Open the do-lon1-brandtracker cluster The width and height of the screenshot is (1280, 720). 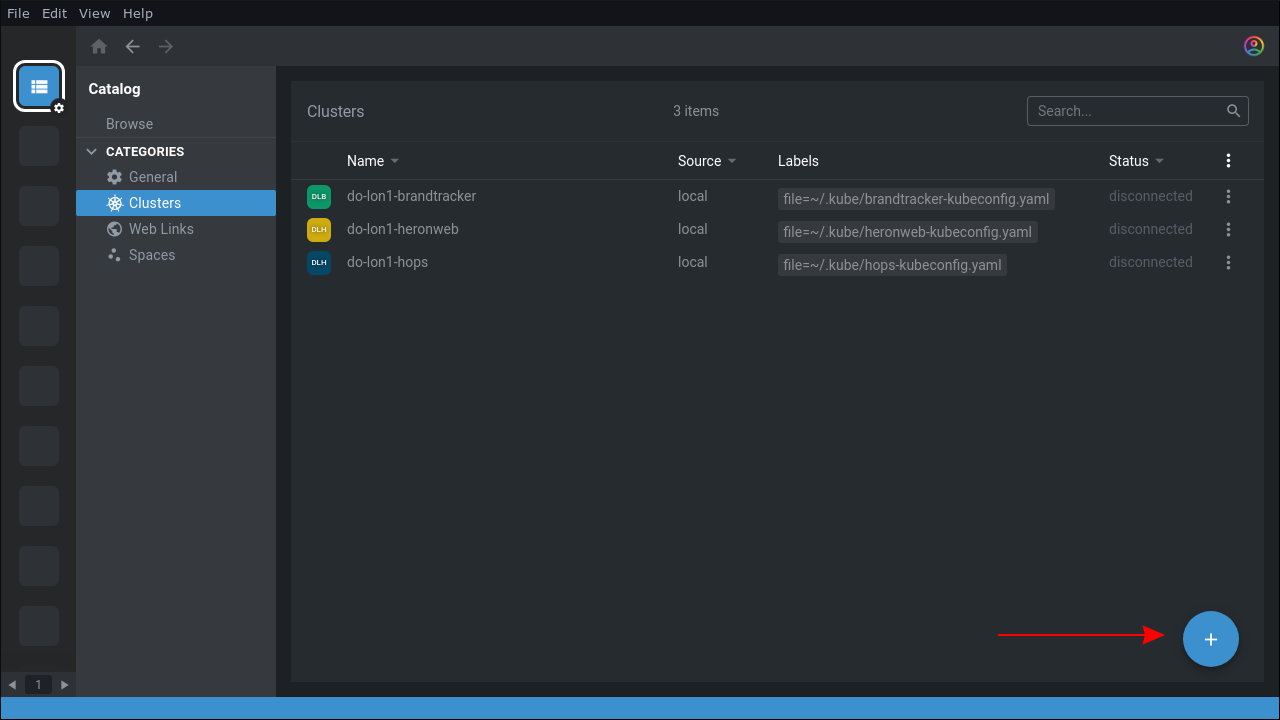pos(412,196)
